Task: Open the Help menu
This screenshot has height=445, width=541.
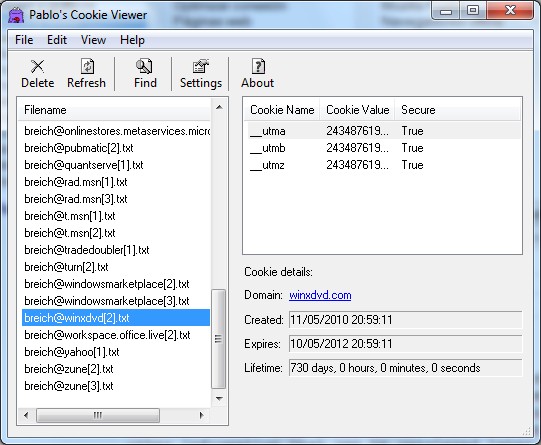Action: pos(132,40)
